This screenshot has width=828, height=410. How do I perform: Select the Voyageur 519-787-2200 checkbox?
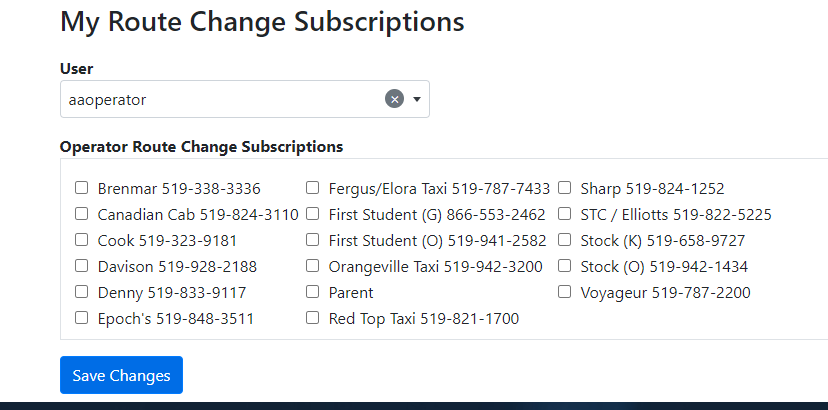click(564, 292)
